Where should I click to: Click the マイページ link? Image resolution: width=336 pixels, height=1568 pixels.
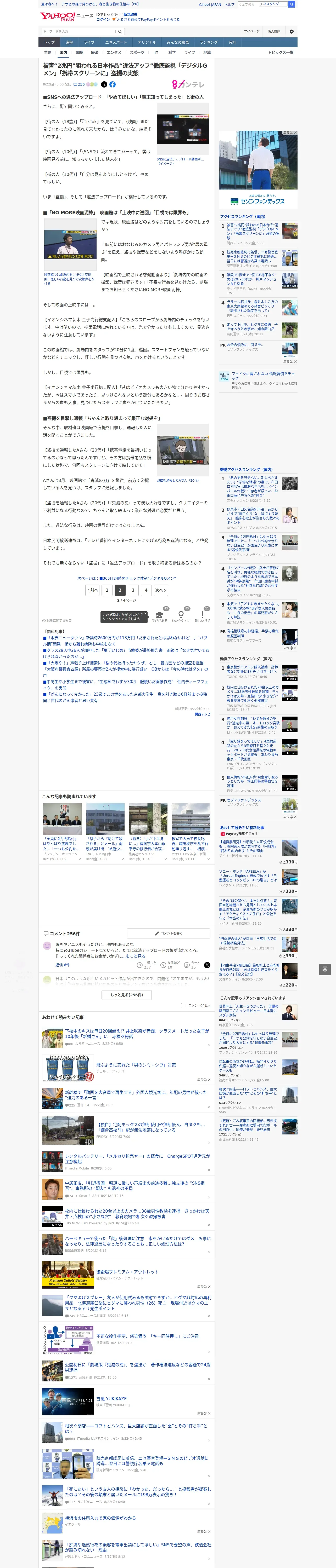(x=252, y=31)
